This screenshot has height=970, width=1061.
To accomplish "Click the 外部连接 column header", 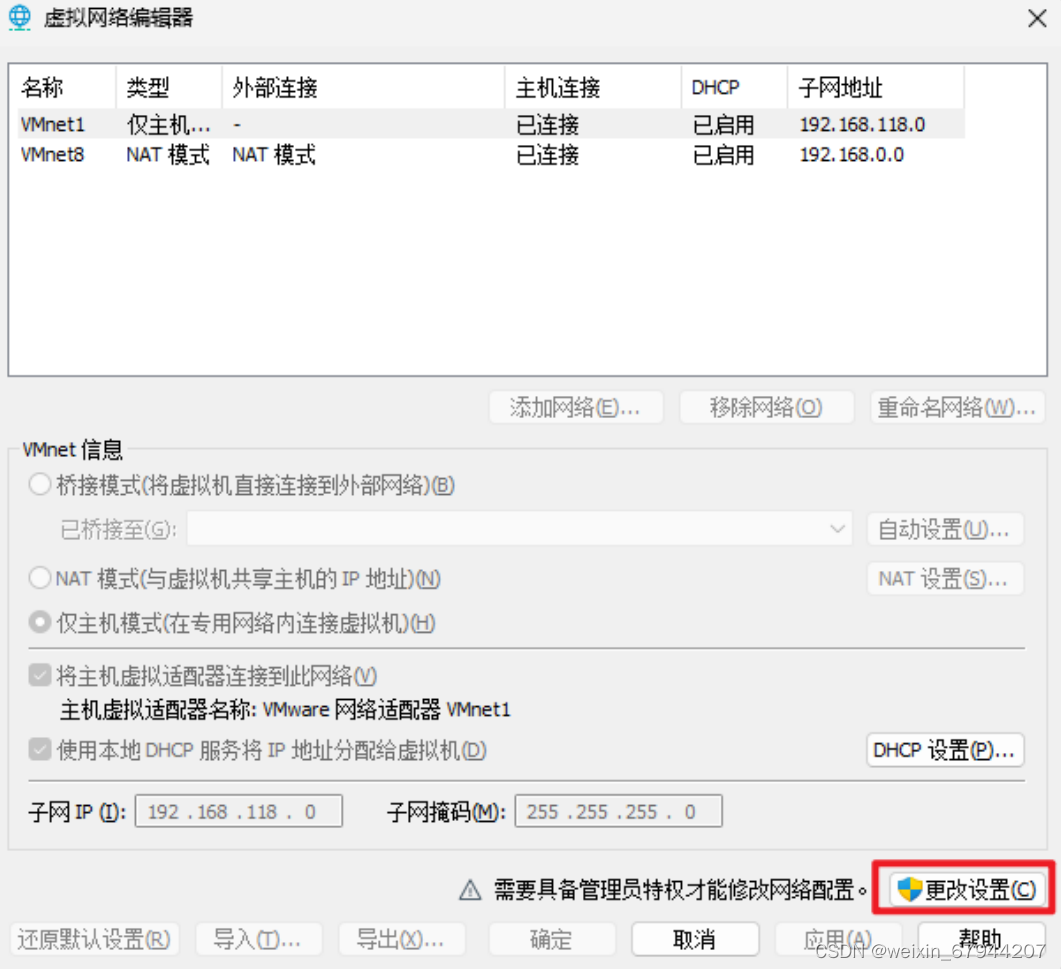I will click(363, 87).
